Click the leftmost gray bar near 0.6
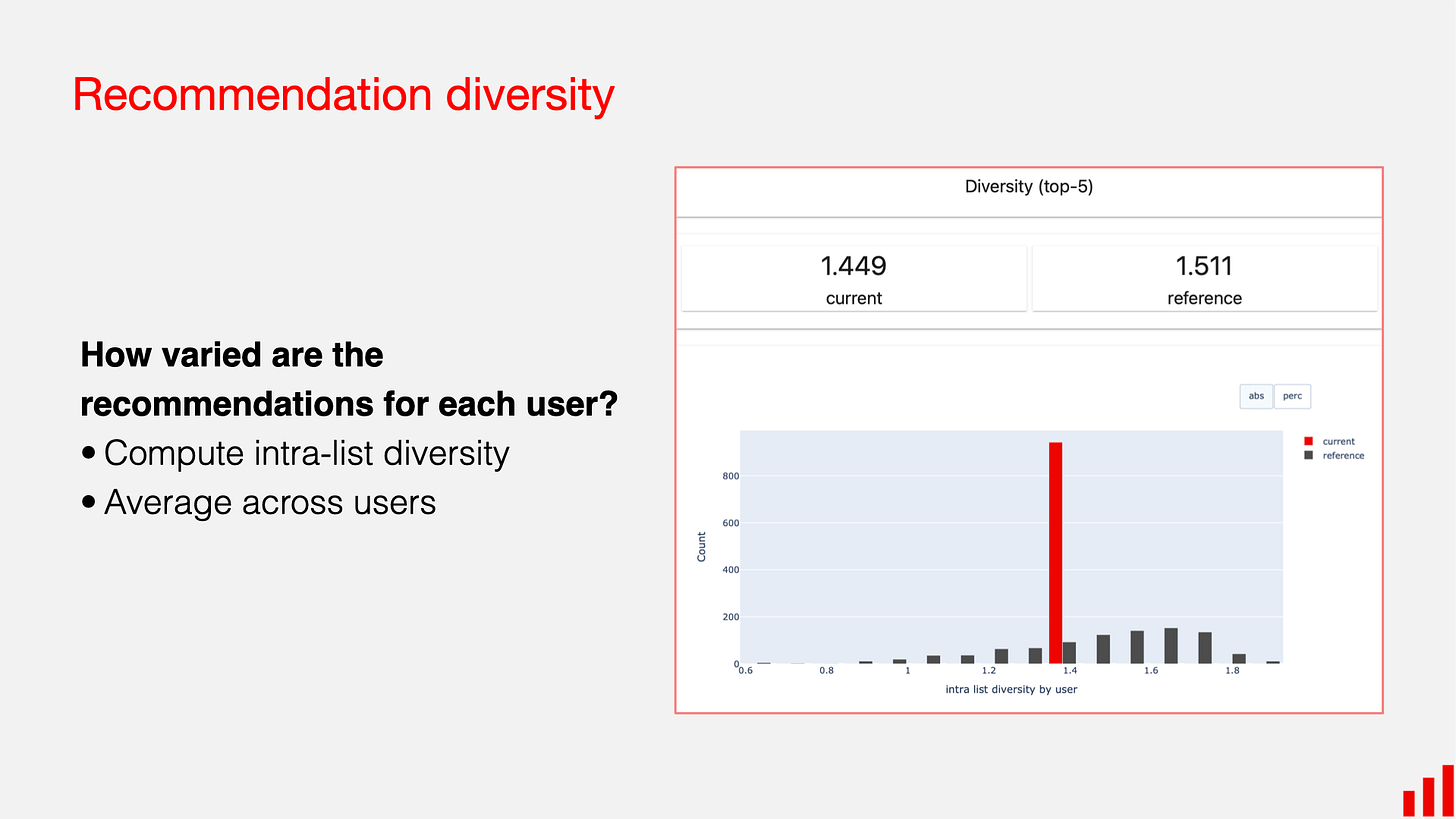 coord(763,661)
